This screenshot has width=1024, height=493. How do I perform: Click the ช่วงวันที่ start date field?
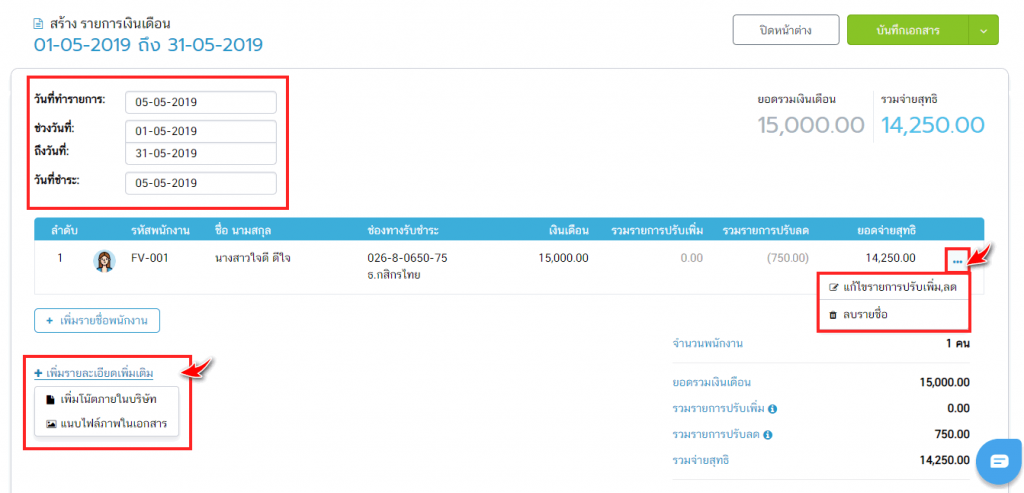200,131
